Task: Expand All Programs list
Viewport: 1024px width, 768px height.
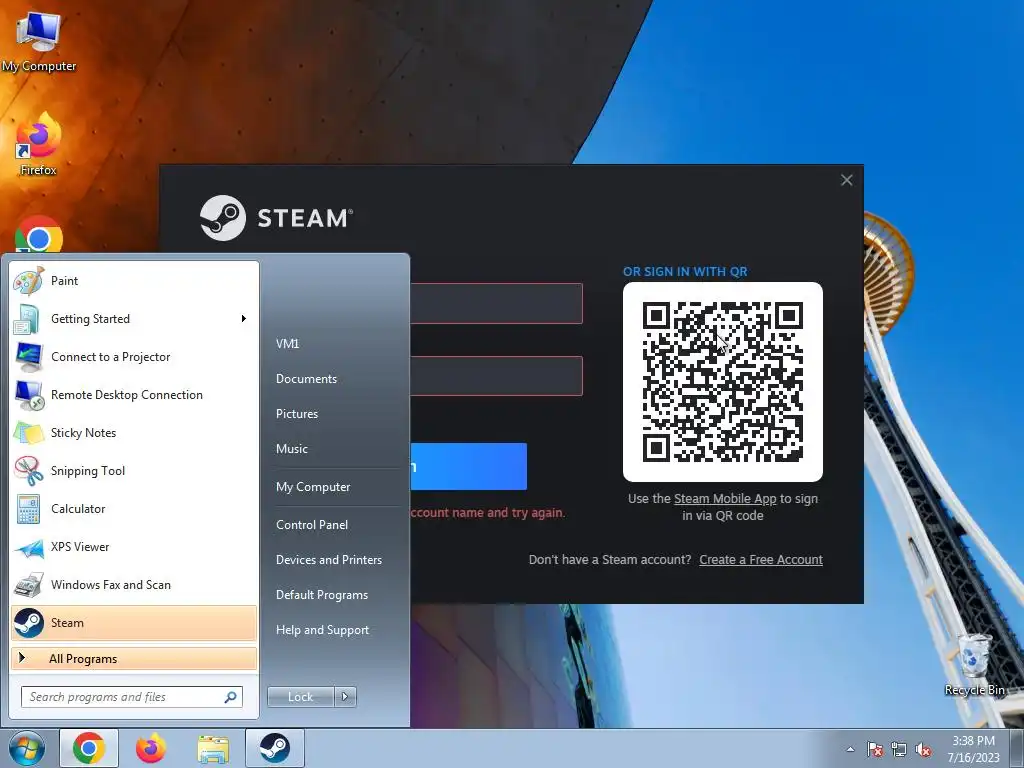Action: [x=134, y=658]
